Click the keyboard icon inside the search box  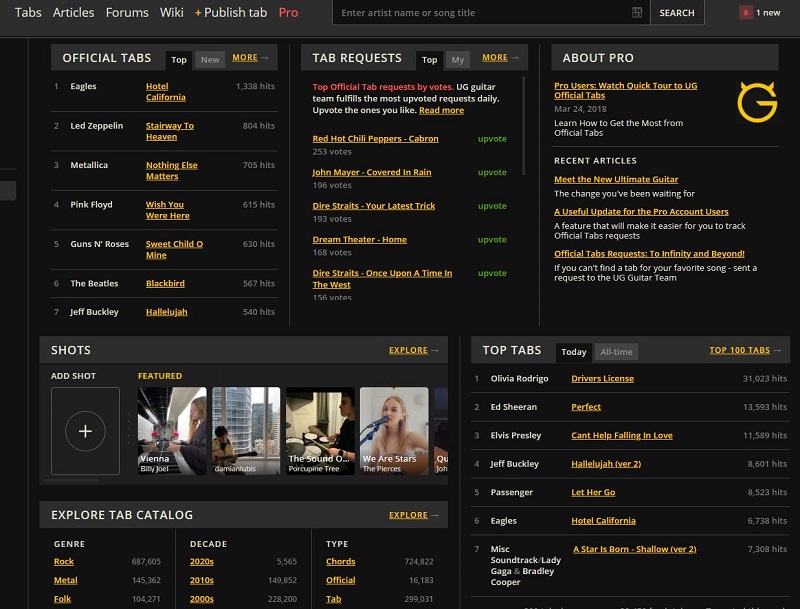point(637,13)
